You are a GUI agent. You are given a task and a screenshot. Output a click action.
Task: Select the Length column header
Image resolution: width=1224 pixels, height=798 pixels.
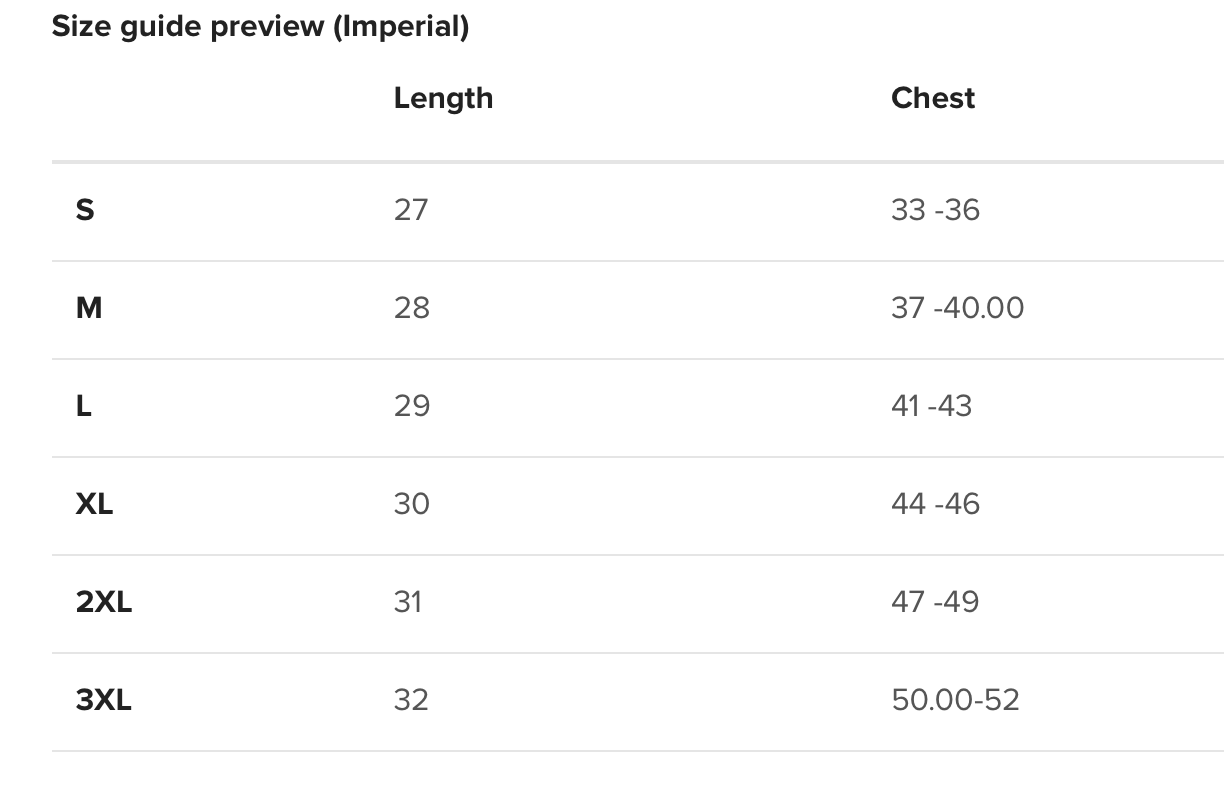pyautogui.click(x=443, y=98)
